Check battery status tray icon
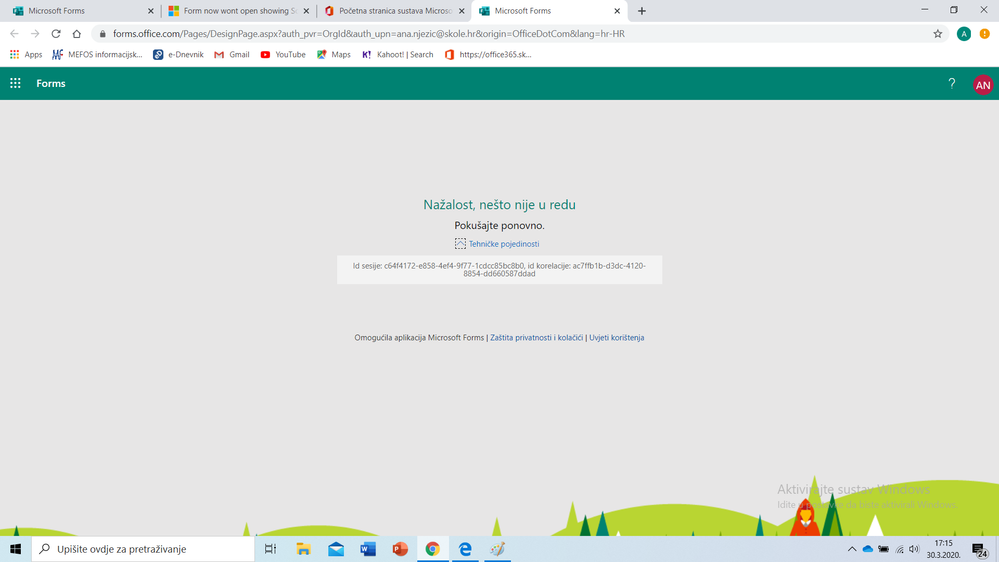Image resolution: width=999 pixels, height=562 pixels. click(884, 549)
